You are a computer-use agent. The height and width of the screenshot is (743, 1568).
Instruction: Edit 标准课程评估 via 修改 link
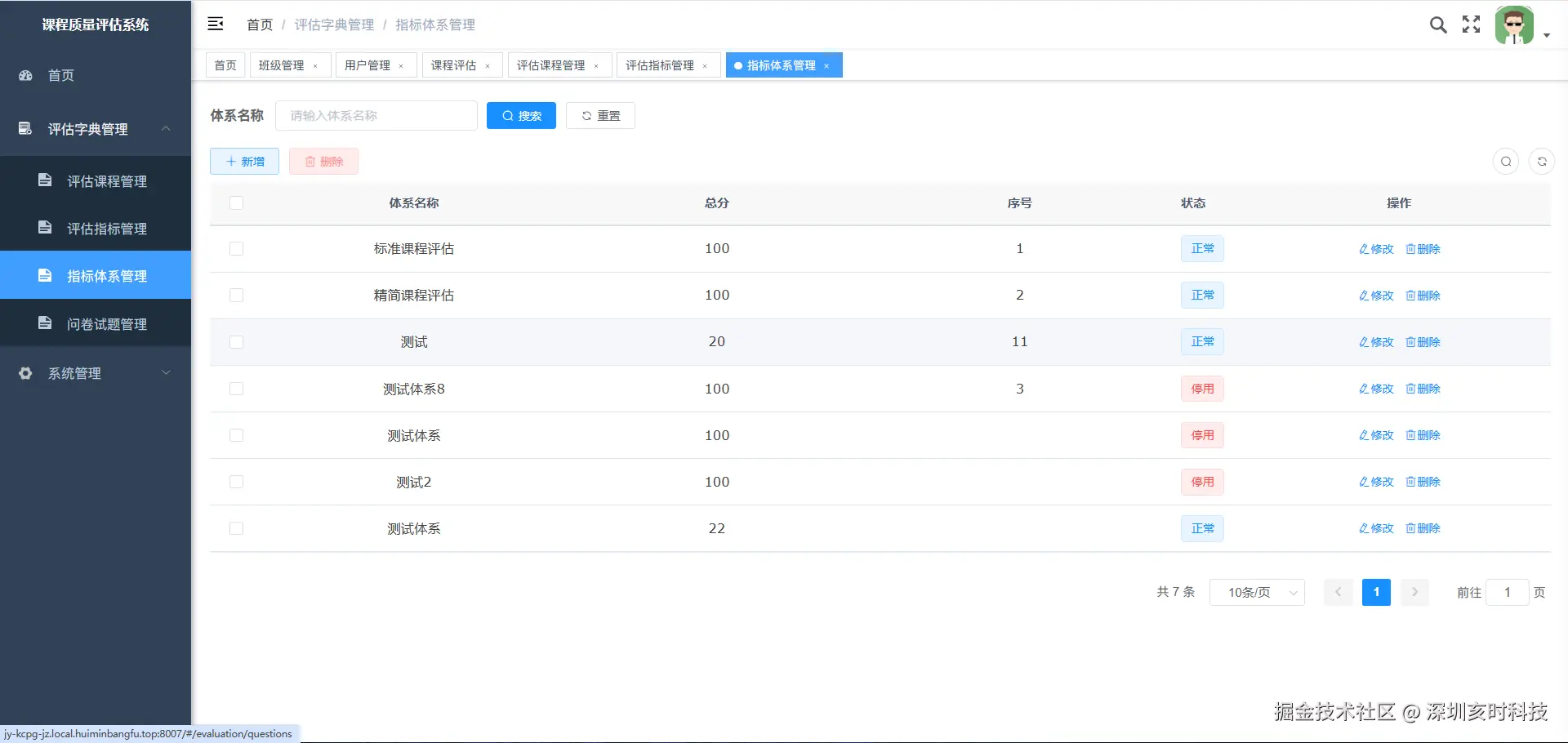(1376, 249)
